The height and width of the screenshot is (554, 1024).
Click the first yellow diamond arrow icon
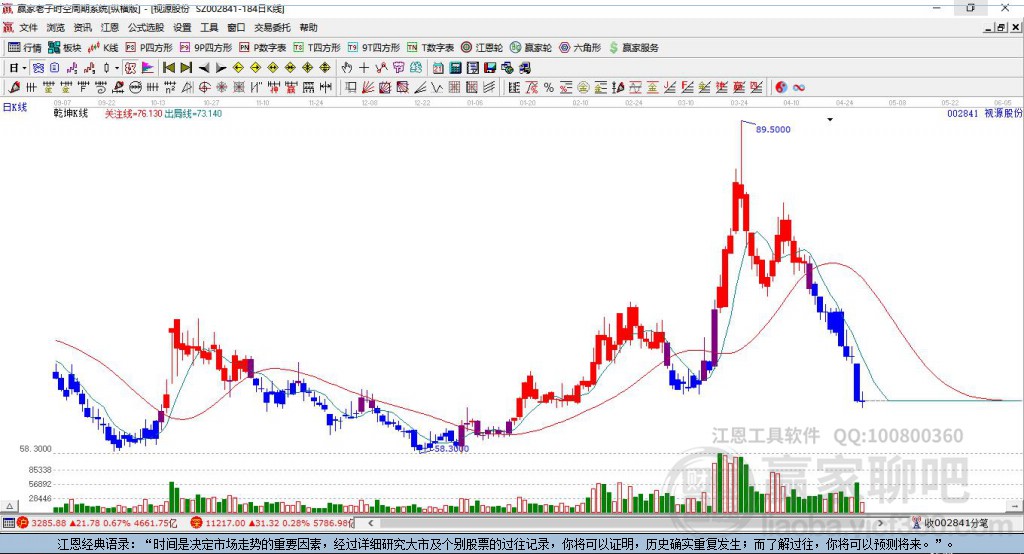[x=238, y=68]
